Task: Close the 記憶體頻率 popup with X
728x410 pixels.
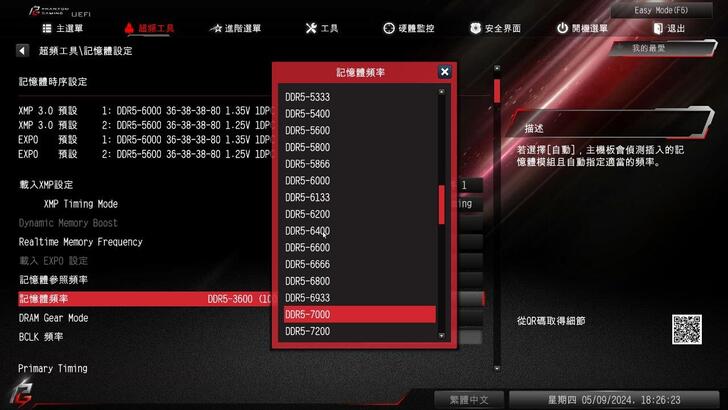Action: click(444, 72)
